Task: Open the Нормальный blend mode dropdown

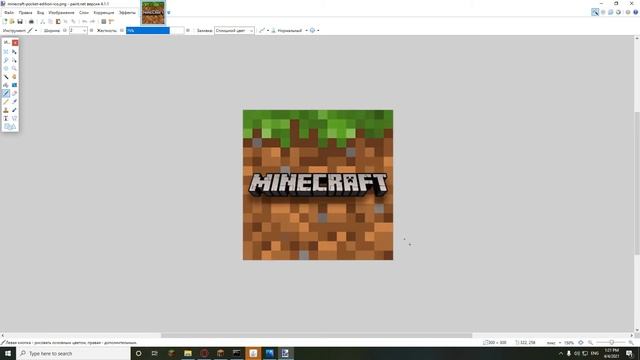Action: (289, 31)
